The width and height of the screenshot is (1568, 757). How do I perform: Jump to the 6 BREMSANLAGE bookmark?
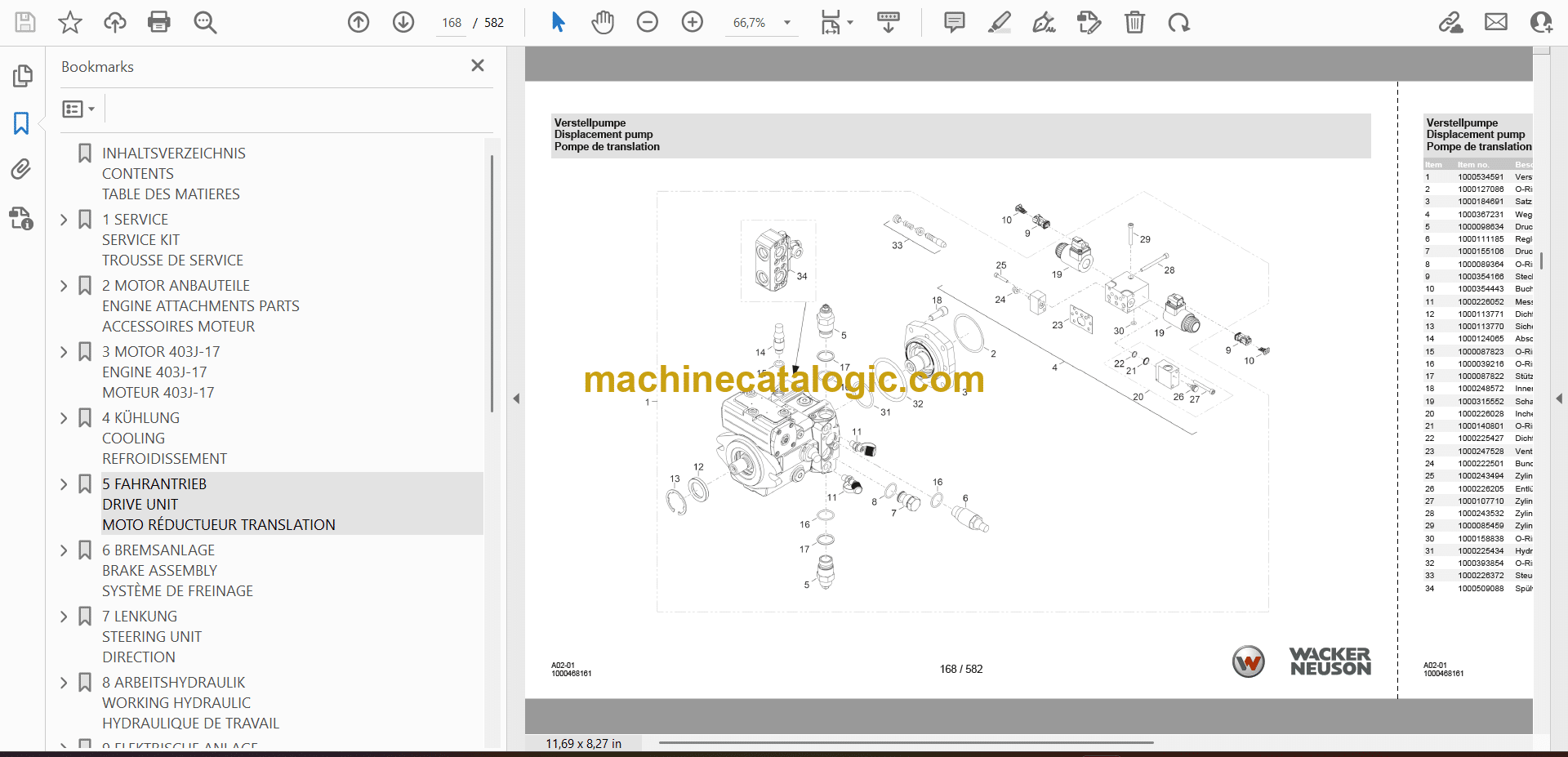178,571
